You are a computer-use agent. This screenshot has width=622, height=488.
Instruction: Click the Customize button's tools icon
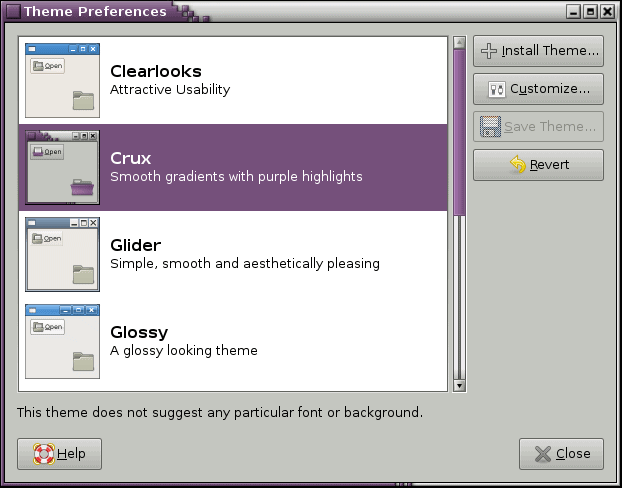(497, 89)
